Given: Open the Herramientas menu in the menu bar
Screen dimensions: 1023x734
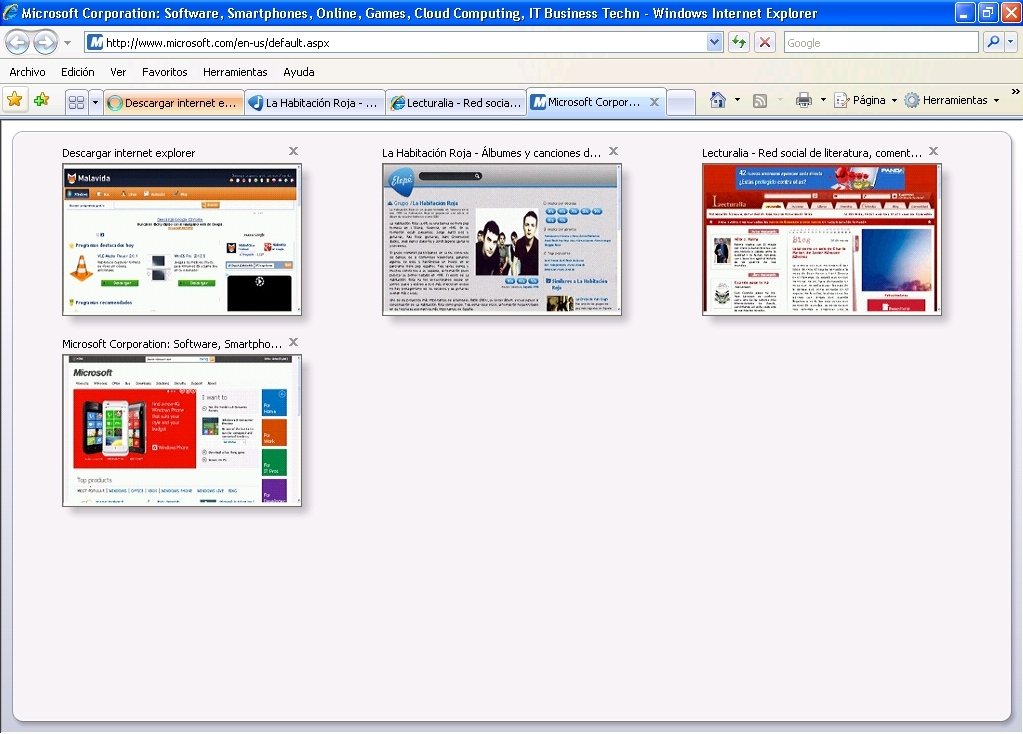Looking at the screenshot, I should [235, 72].
